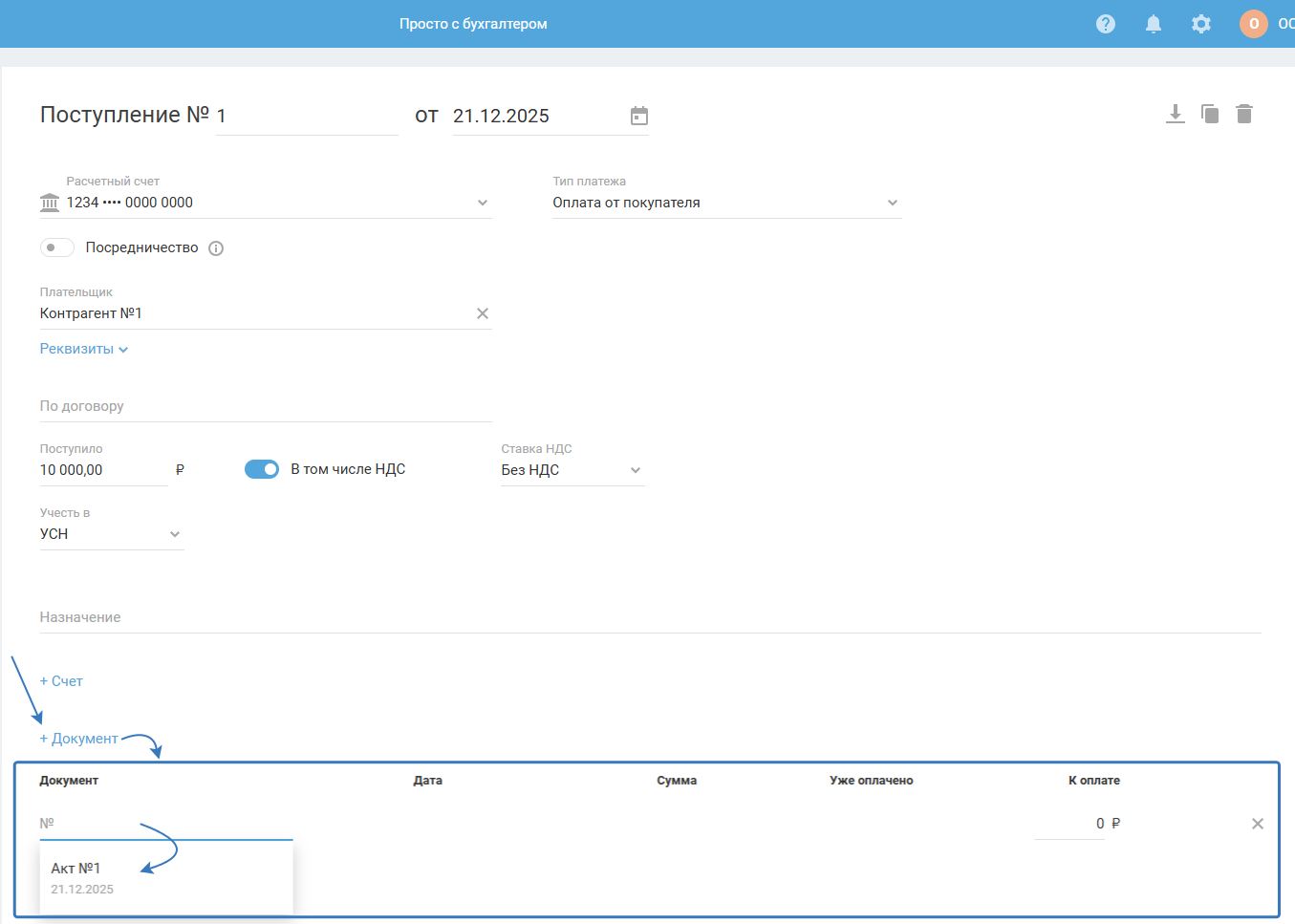Click the orange user avatar

click(x=1253, y=24)
